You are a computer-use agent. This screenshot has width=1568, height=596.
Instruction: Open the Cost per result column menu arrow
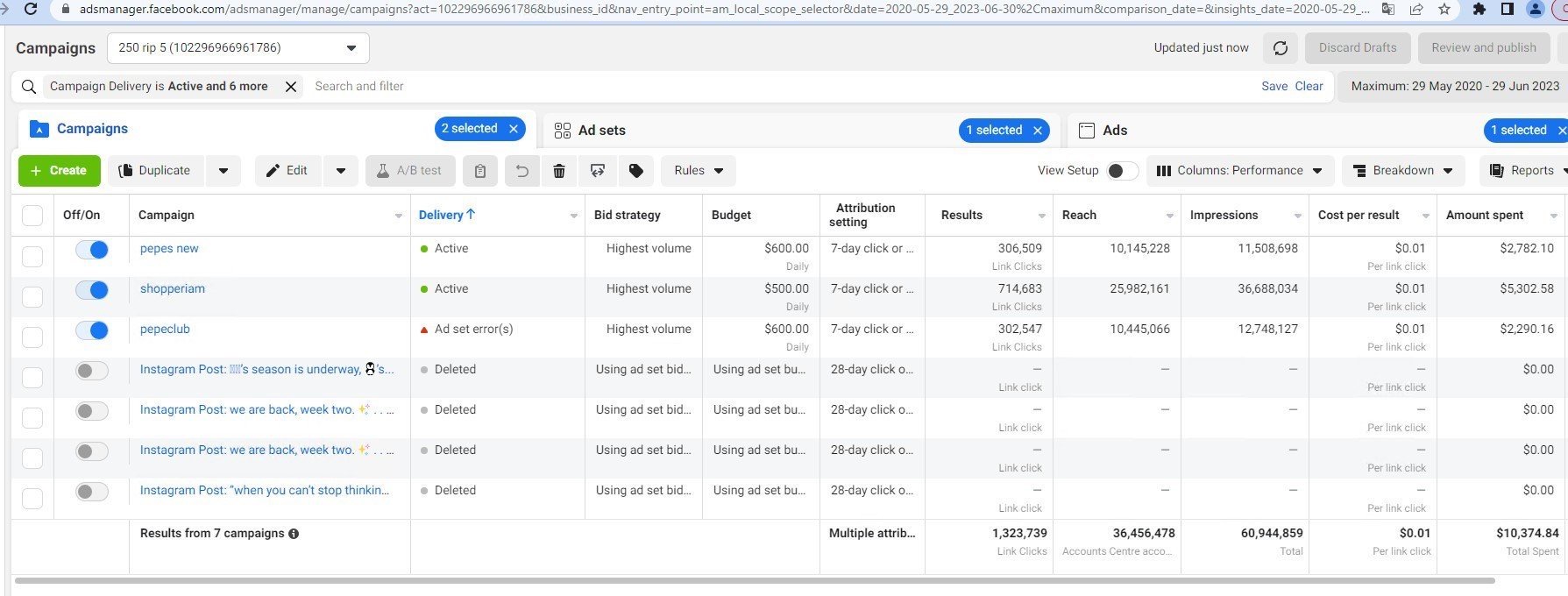(1426, 216)
